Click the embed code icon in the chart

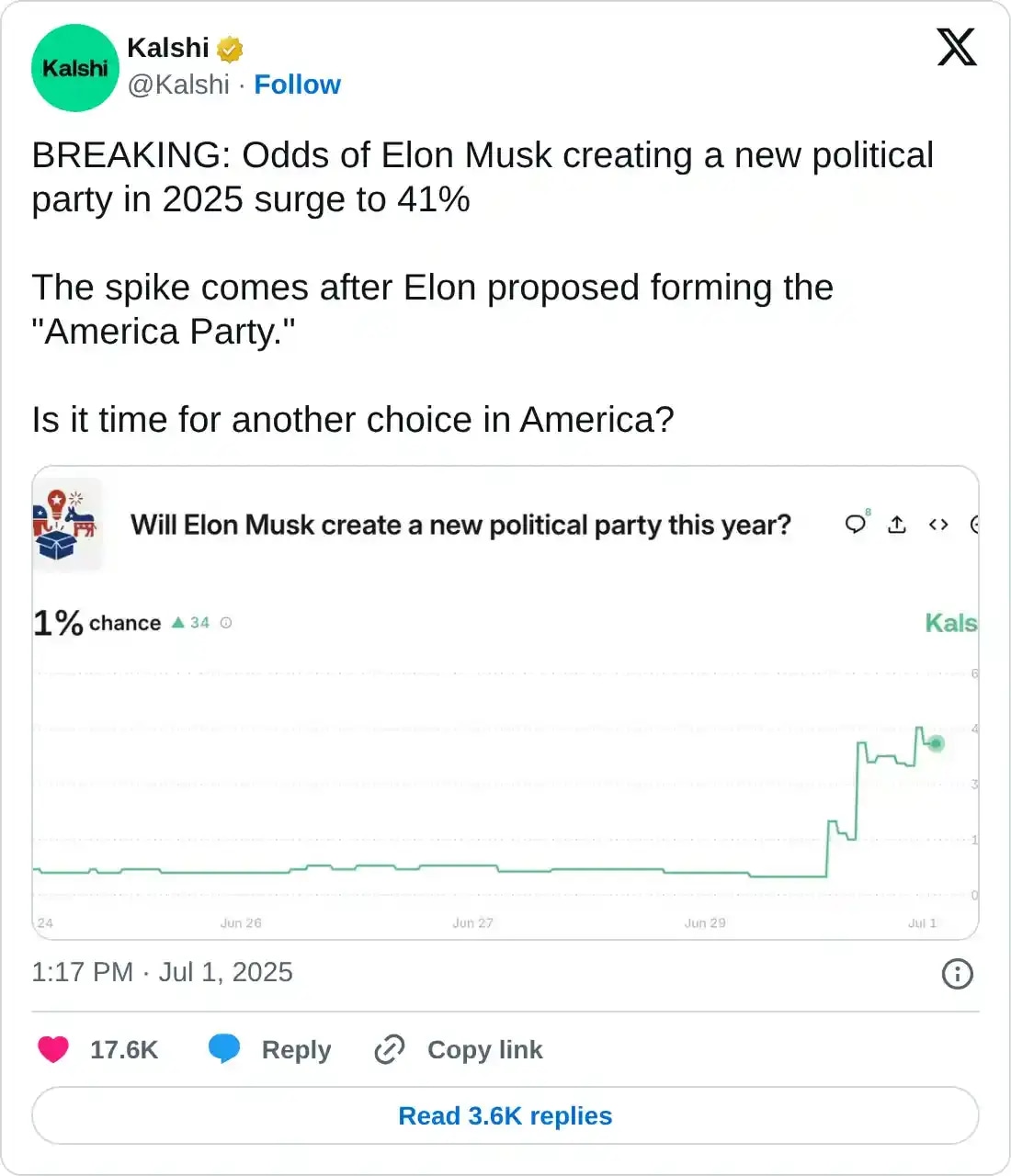(938, 525)
